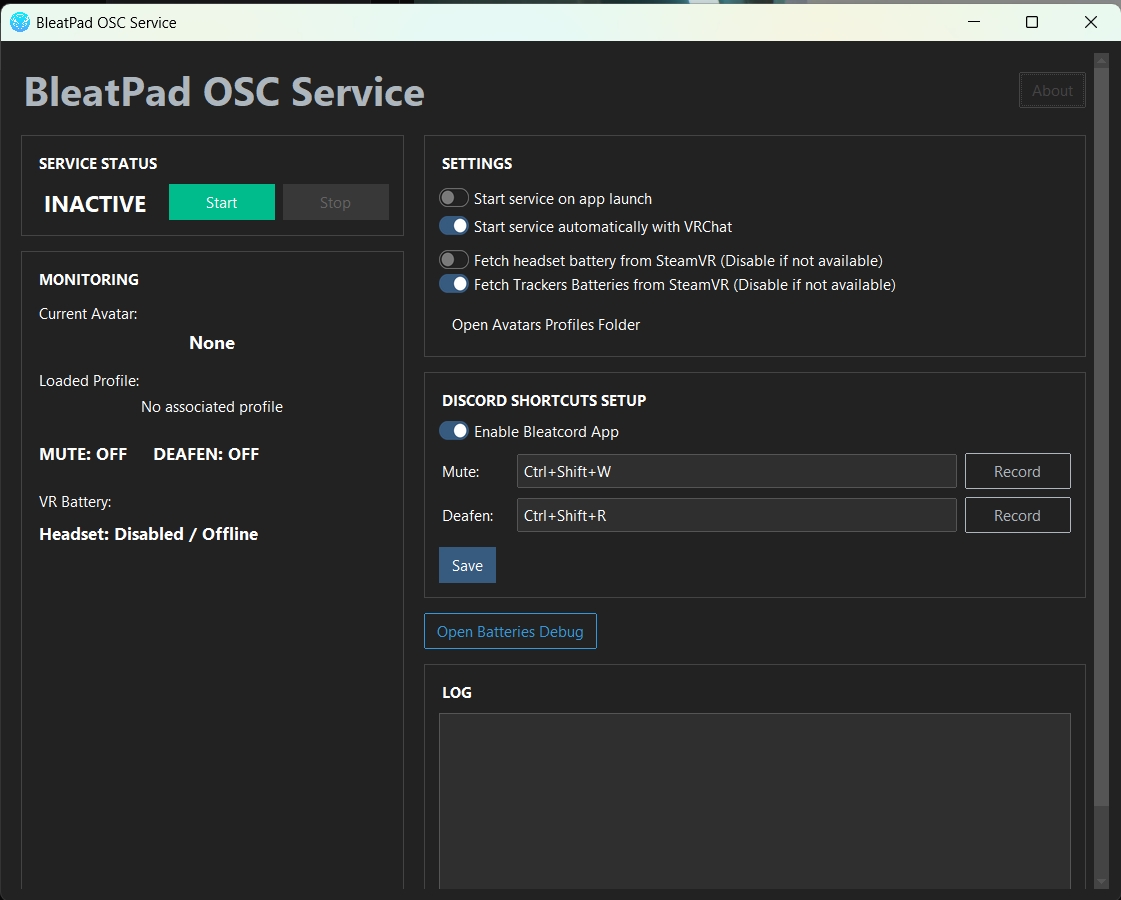Focus the Mute shortcut field

pos(736,471)
